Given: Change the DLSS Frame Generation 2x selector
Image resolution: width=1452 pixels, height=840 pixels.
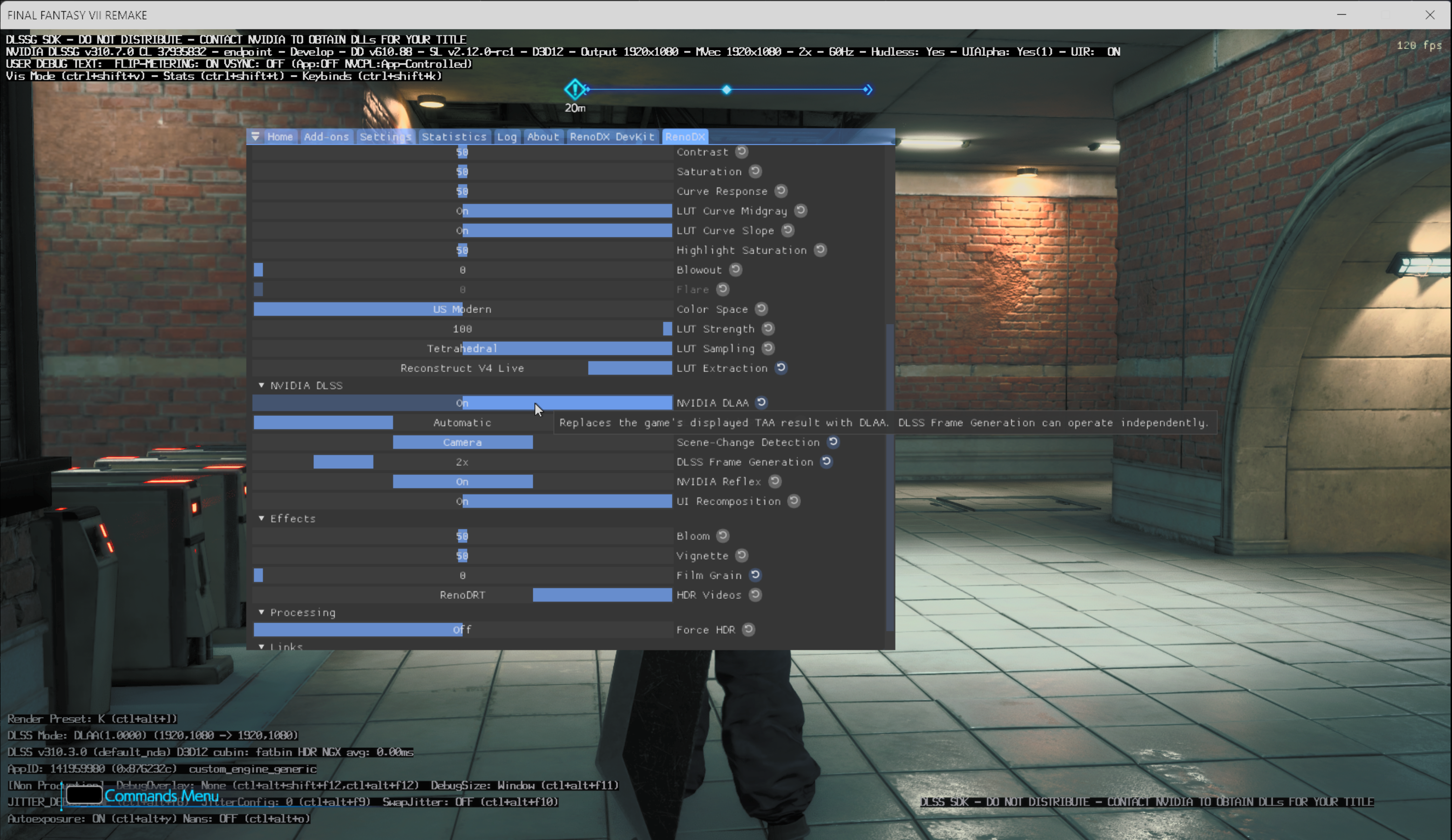Looking at the screenshot, I should click(463, 462).
